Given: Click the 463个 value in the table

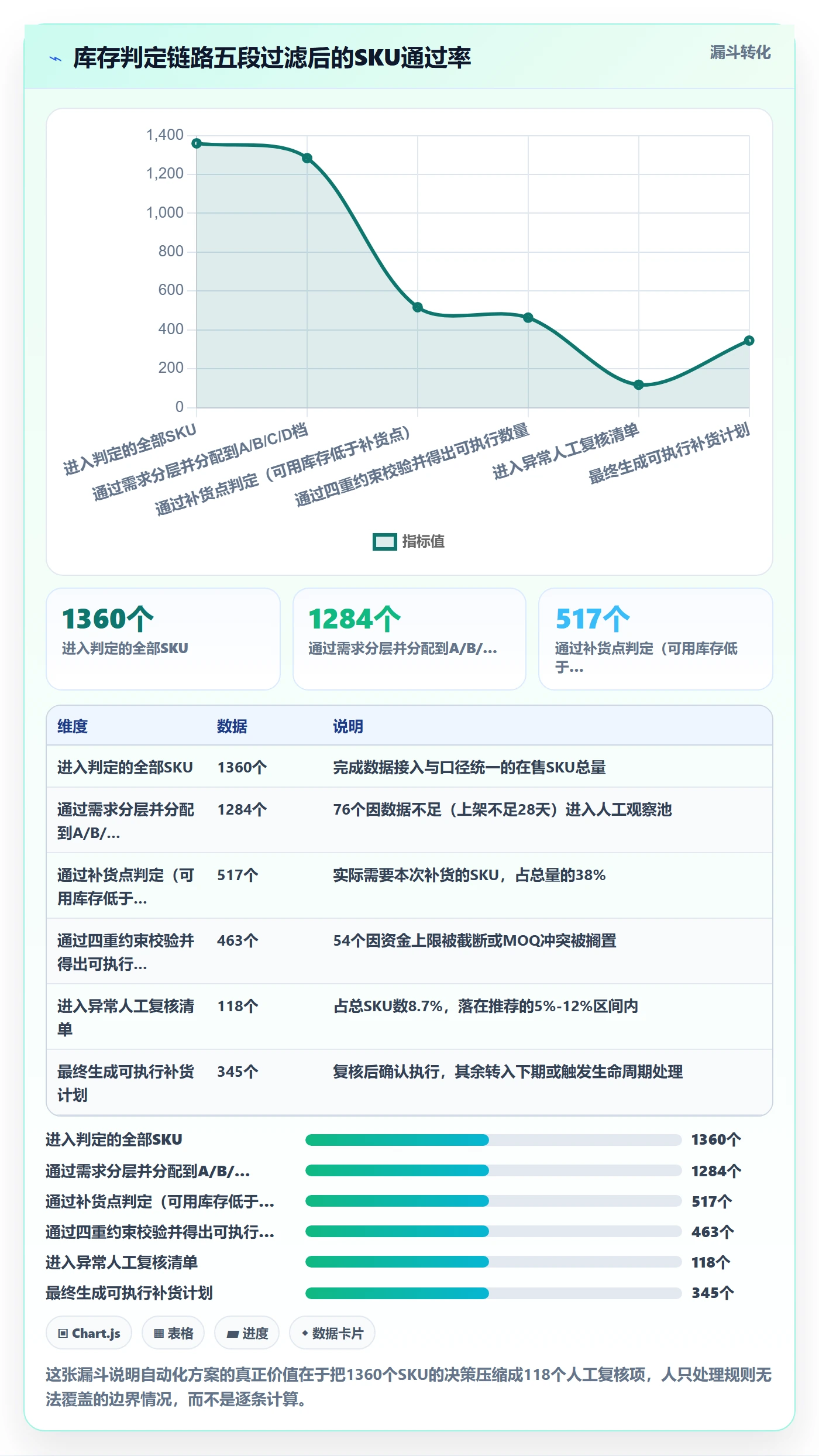Looking at the screenshot, I should pyautogui.click(x=238, y=940).
